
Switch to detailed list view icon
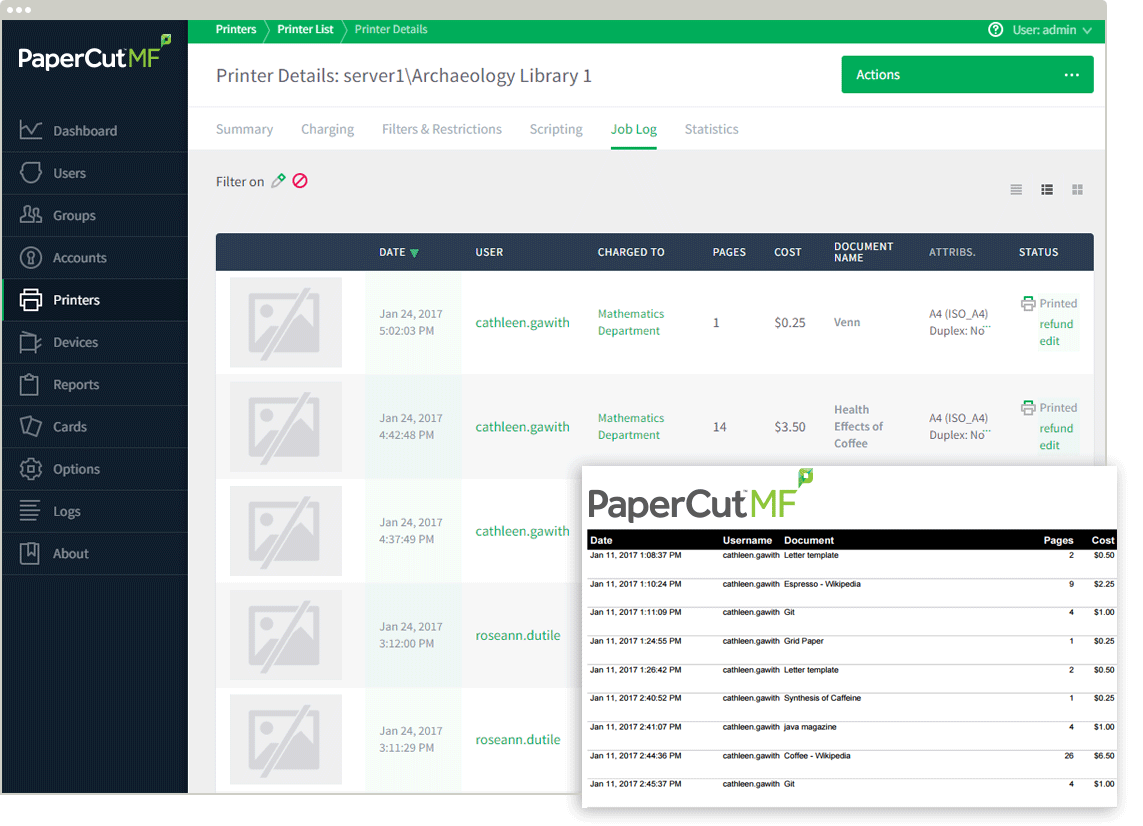1047,190
